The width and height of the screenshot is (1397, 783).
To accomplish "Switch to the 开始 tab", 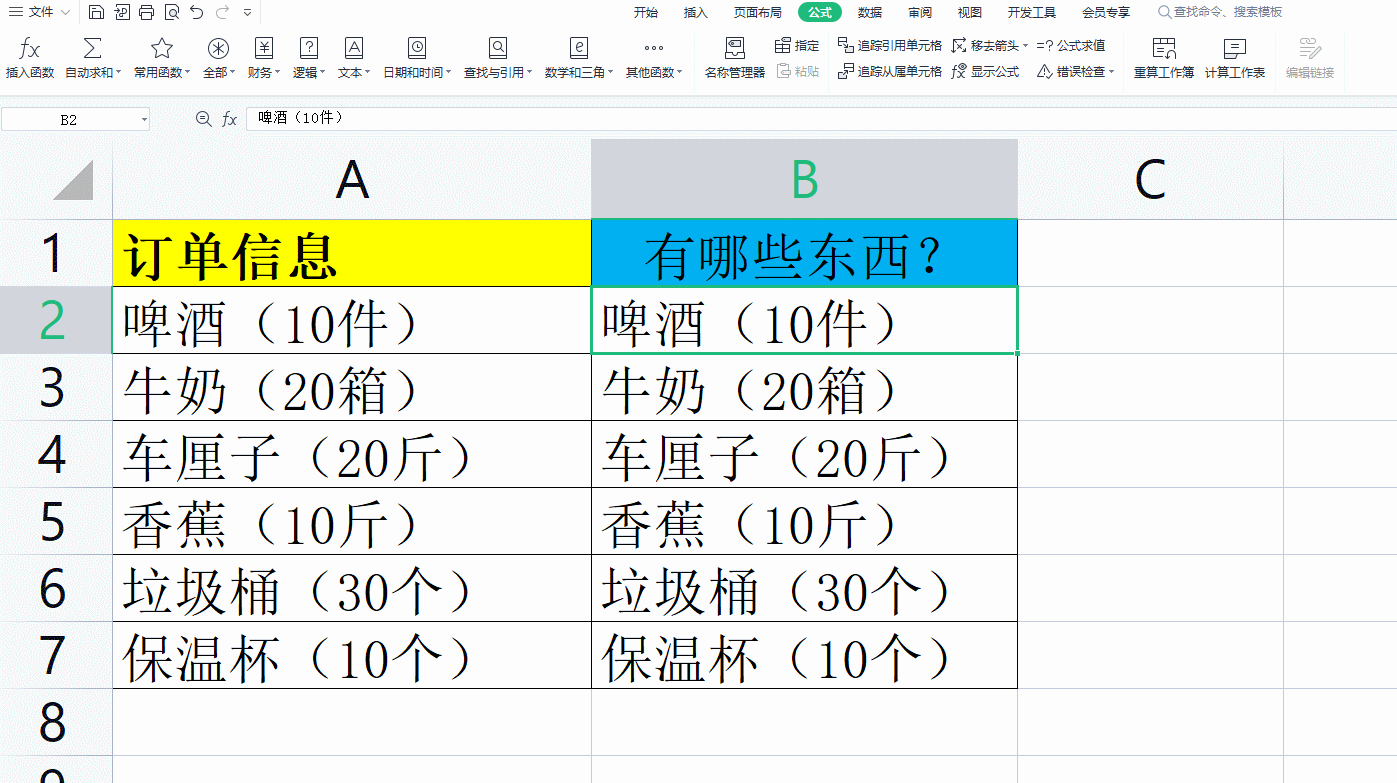I will point(646,12).
